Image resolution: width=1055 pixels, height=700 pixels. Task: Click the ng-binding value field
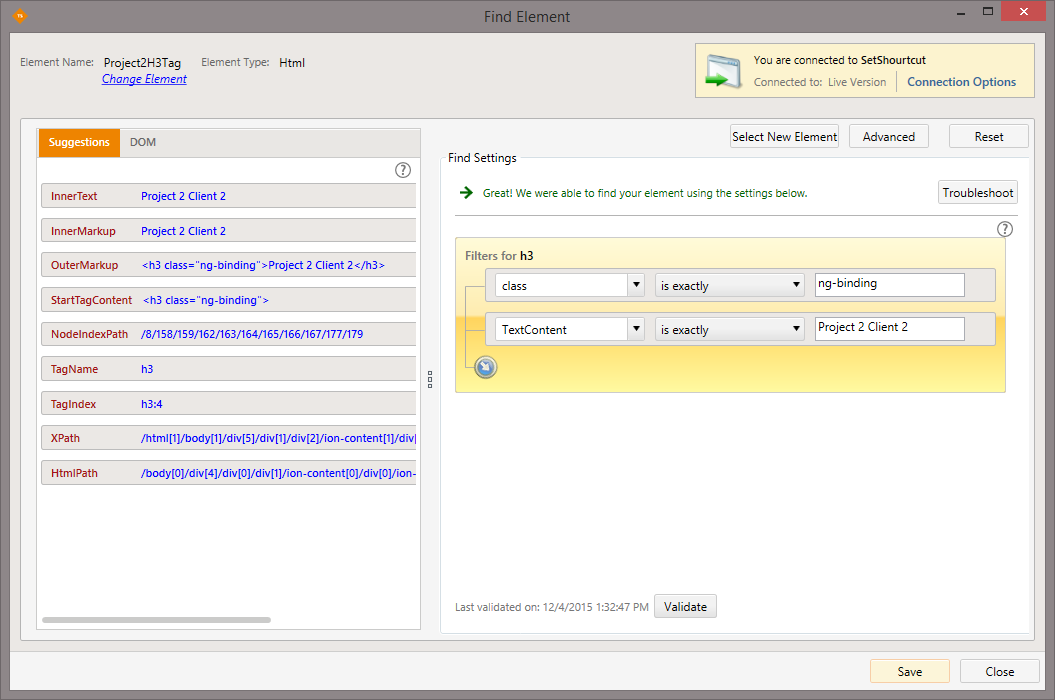[889, 285]
